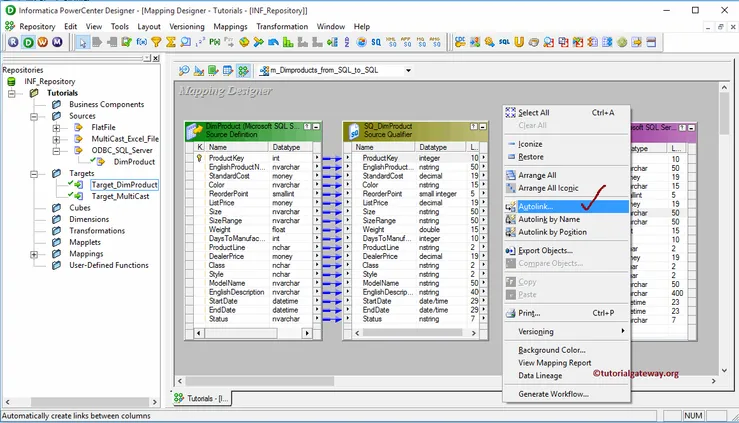Image resolution: width=739 pixels, height=423 pixels.
Task: Launch Workflow Manager with the W icon
Action: [42, 42]
